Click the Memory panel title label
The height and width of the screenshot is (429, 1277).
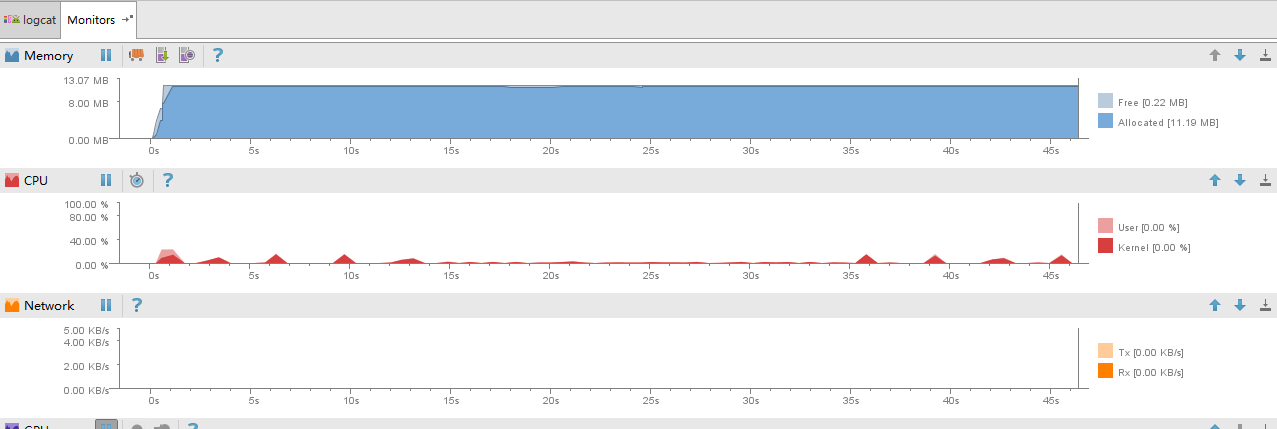click(48, 56)
